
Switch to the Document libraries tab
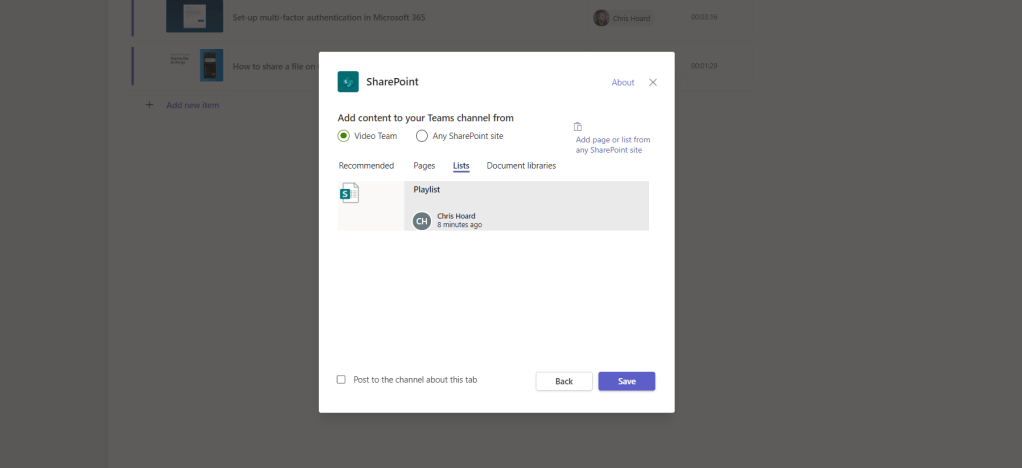(x=521, y=166)
